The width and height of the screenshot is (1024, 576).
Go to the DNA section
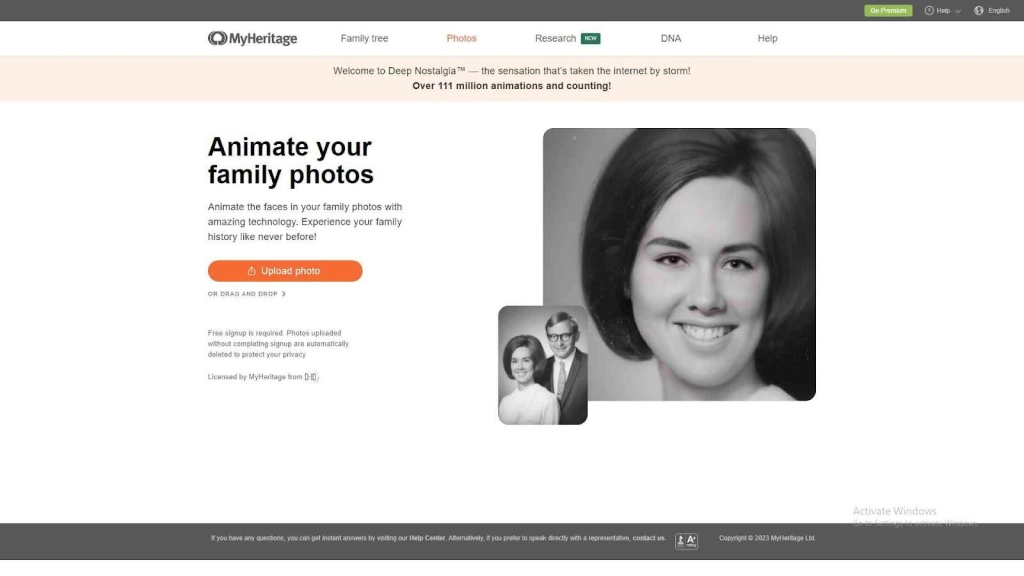click(671, 38)
